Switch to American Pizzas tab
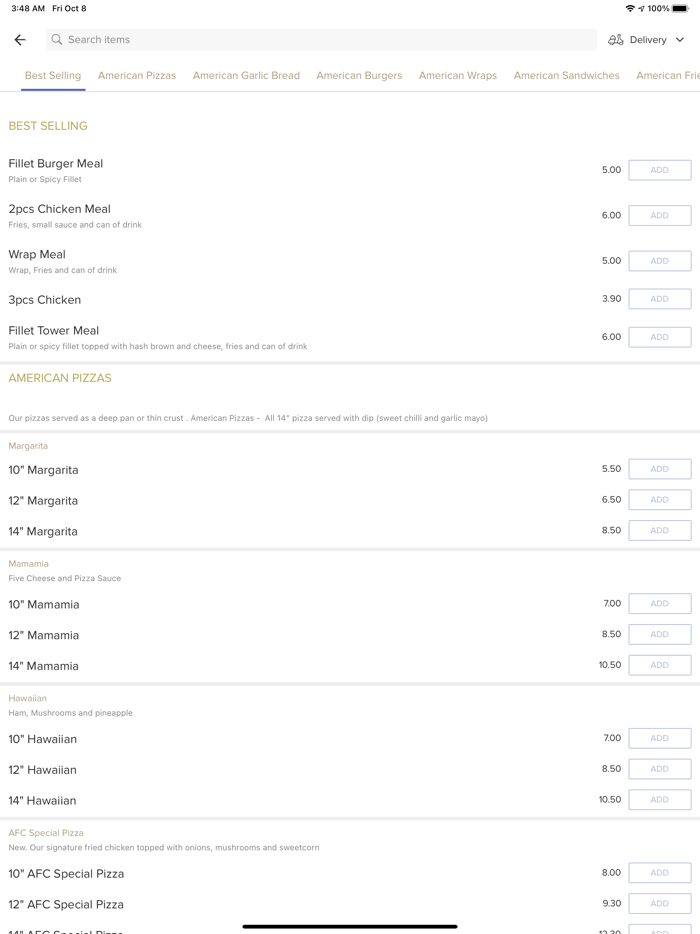700x934 pixels. click(137, 75)
